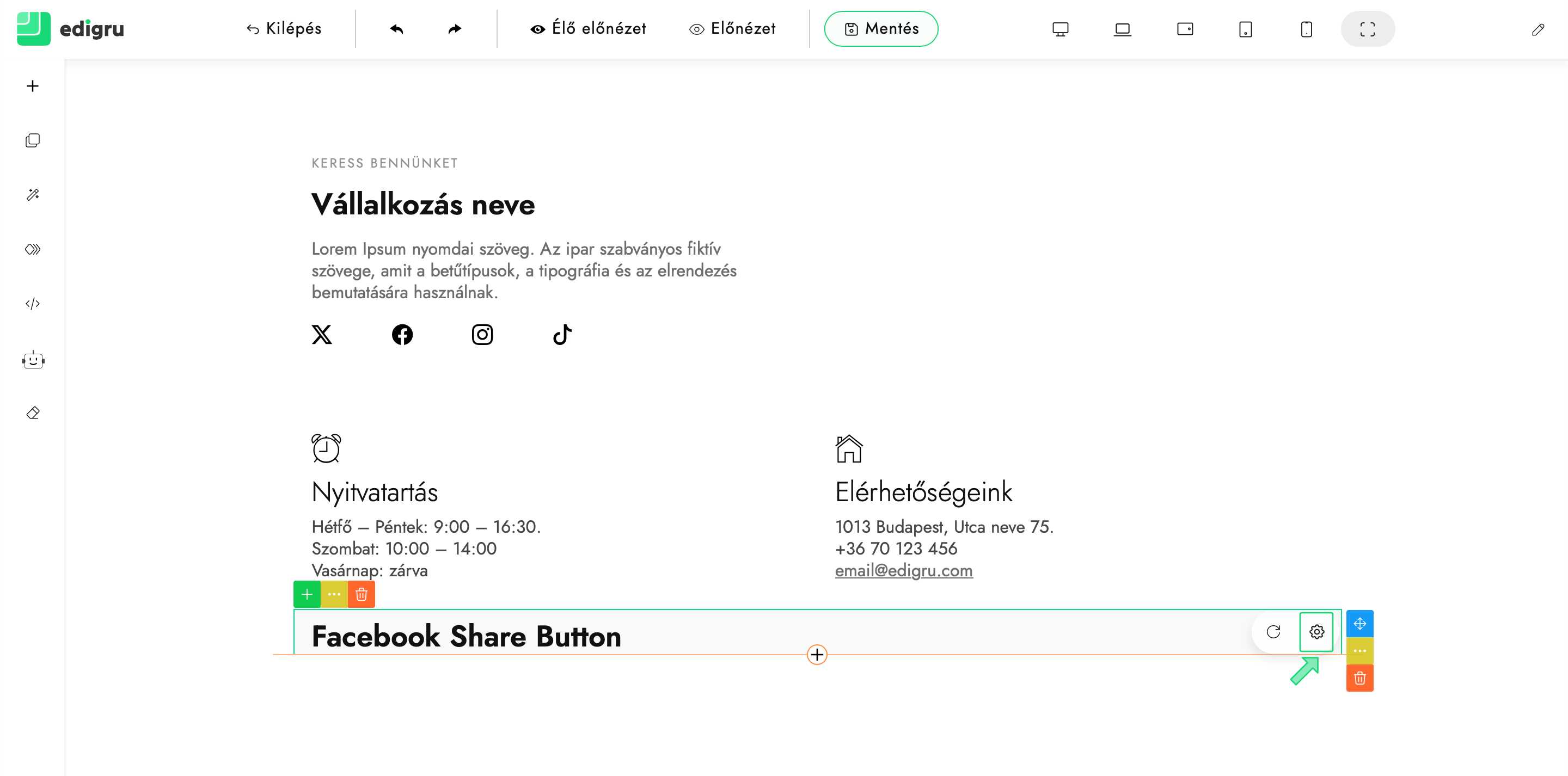The image size is (1568, 776).
Task: Refresh the Facebook Share Button widget
Action: (x=1273, y=632)
